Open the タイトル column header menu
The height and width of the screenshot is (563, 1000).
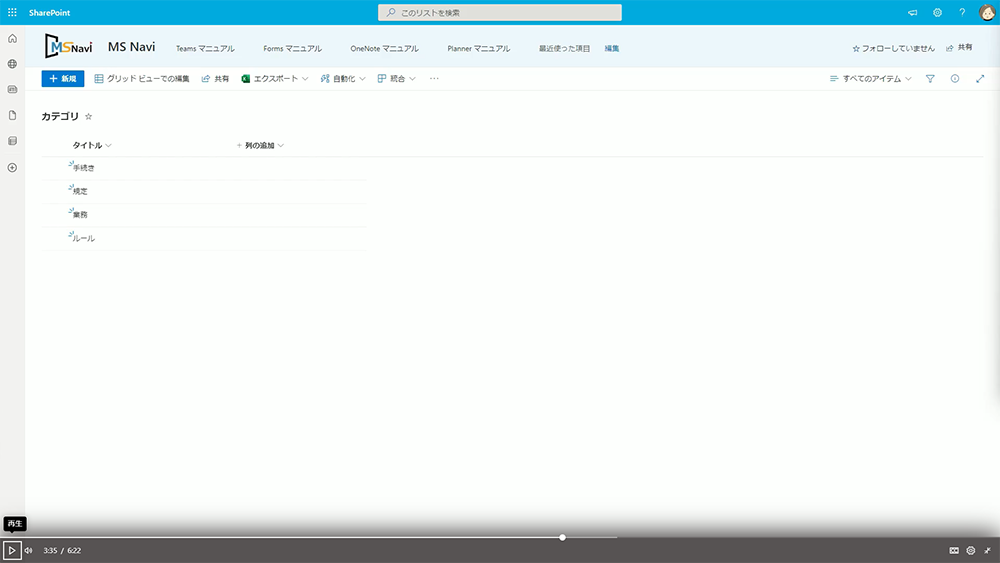92,145
